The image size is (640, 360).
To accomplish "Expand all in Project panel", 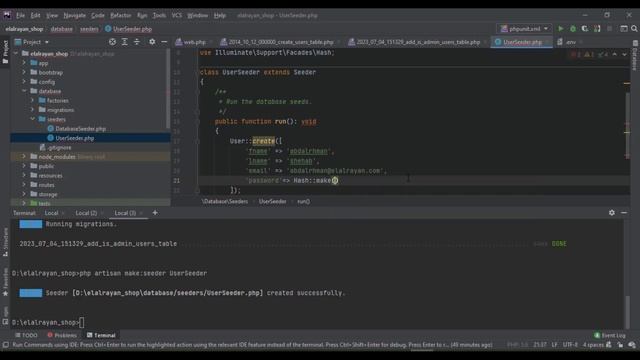I will [124, 42].
